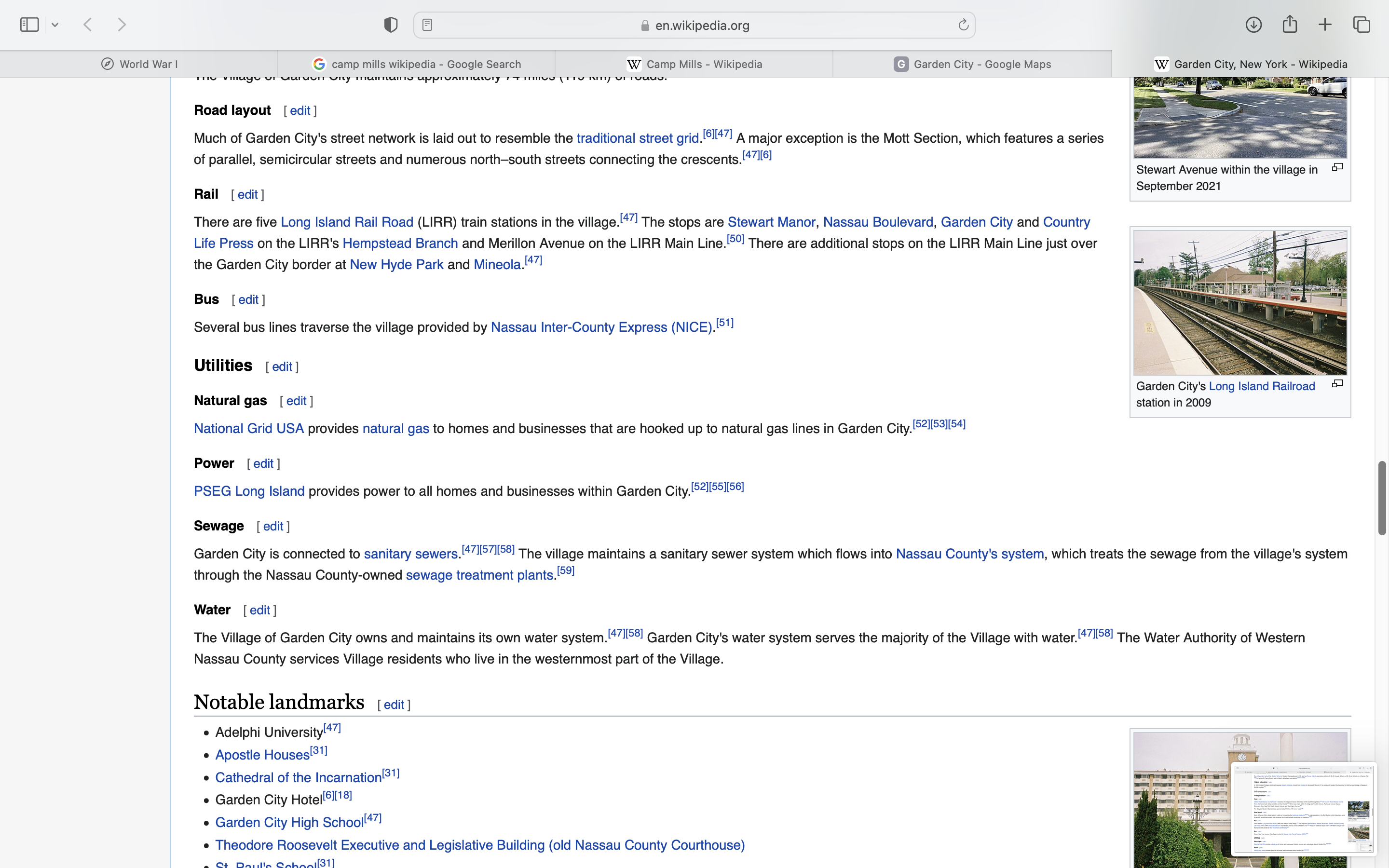Click the vertical page scrollbar thumb

(x=1382, y=497)
